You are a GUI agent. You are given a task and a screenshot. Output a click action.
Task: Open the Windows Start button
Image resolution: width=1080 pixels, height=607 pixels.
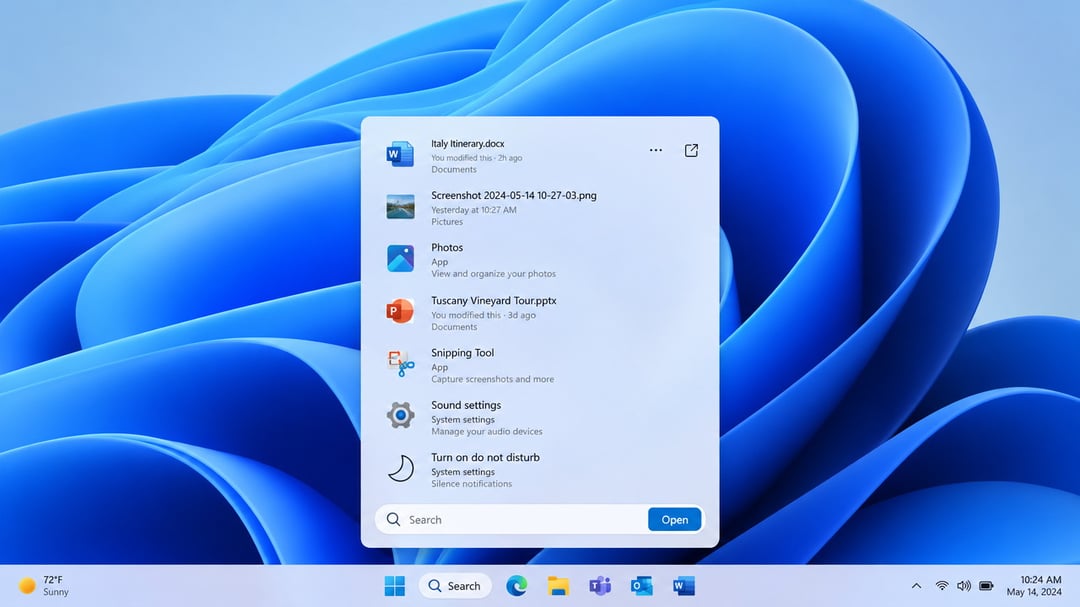click(x=395, y=586)
